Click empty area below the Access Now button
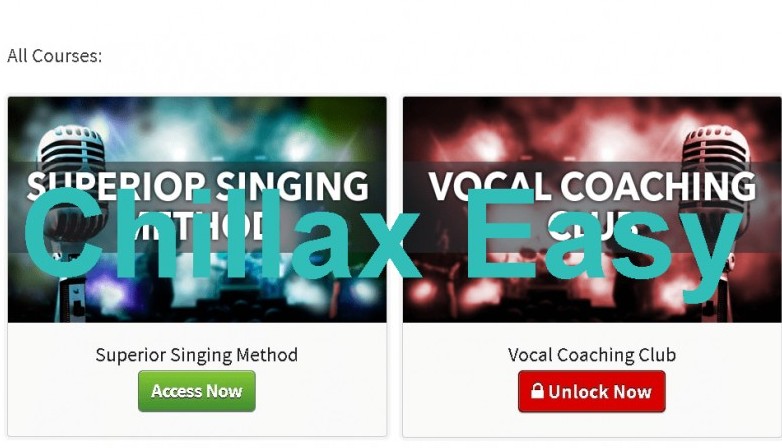Viewport: 782px width, 448px height. tap(196, 424)
